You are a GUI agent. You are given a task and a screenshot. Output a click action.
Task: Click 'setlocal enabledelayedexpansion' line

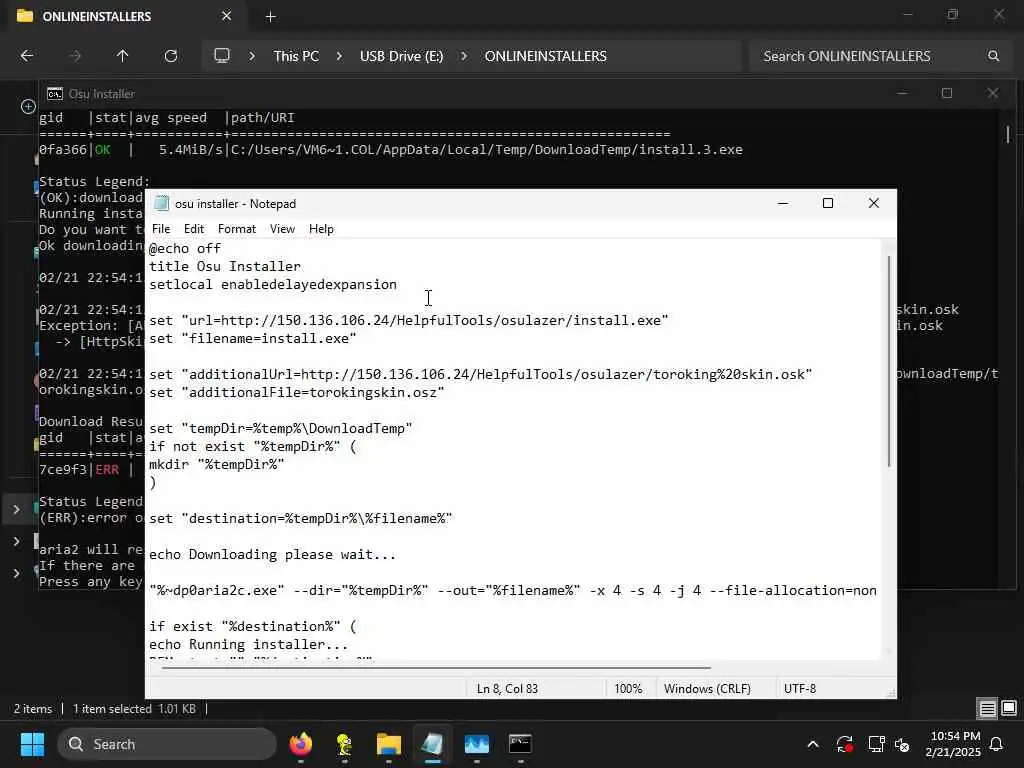click(273, 285)
